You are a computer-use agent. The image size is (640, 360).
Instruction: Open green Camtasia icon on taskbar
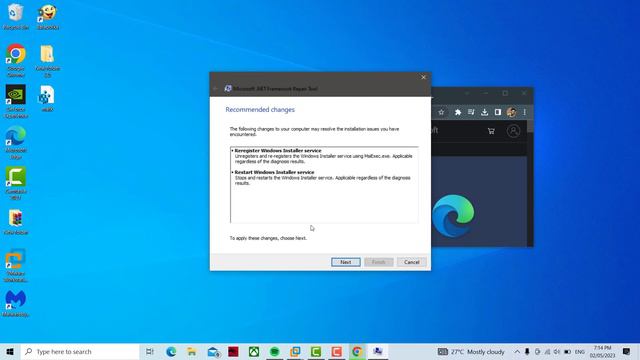coord(316,351)
